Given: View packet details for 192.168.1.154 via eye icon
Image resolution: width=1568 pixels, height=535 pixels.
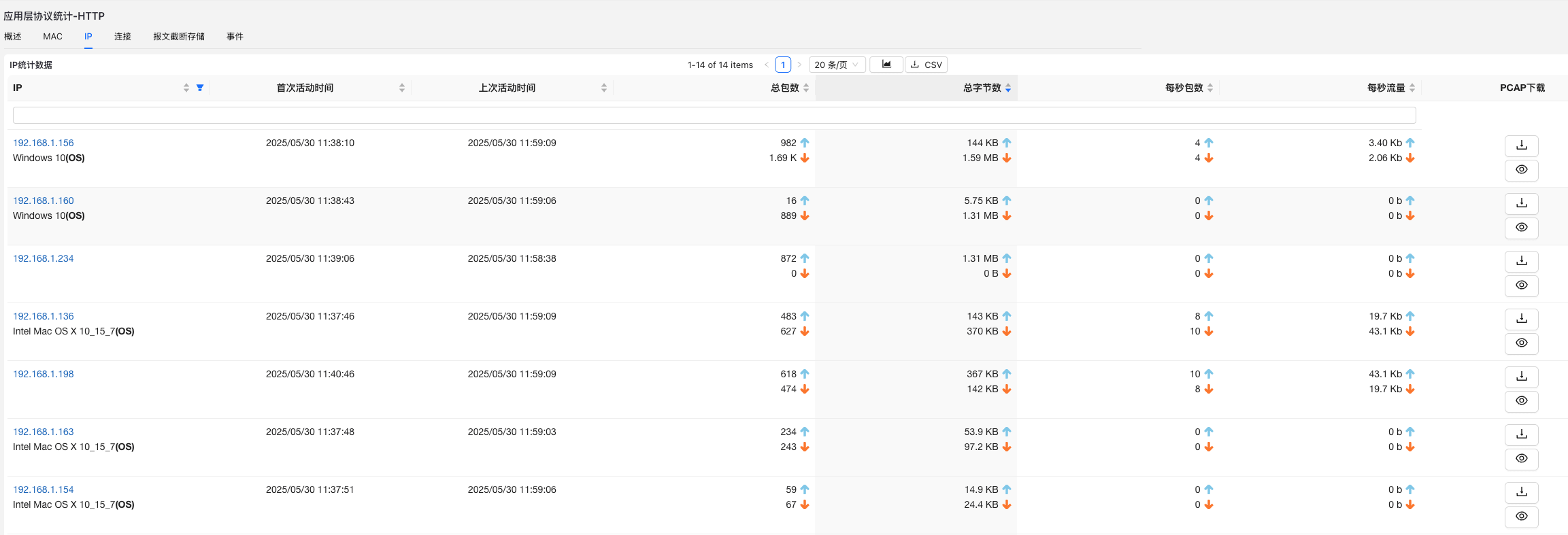Looking at the screenshot, I should click(x=1521, y=517).
